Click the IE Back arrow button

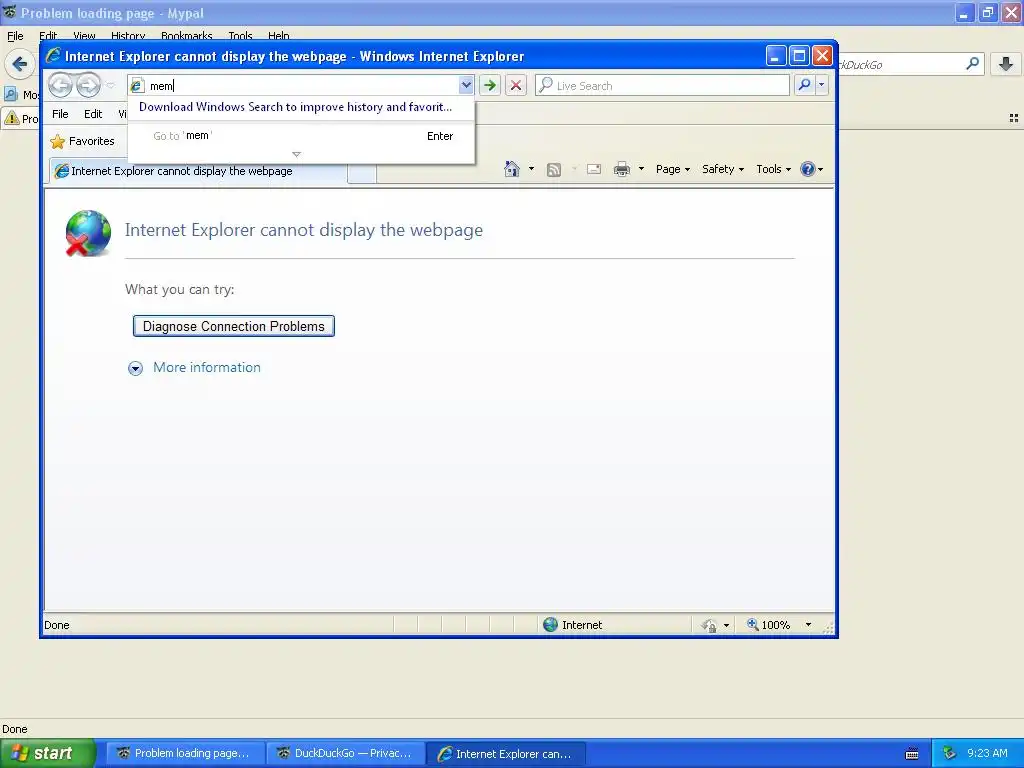pos(60,85)
